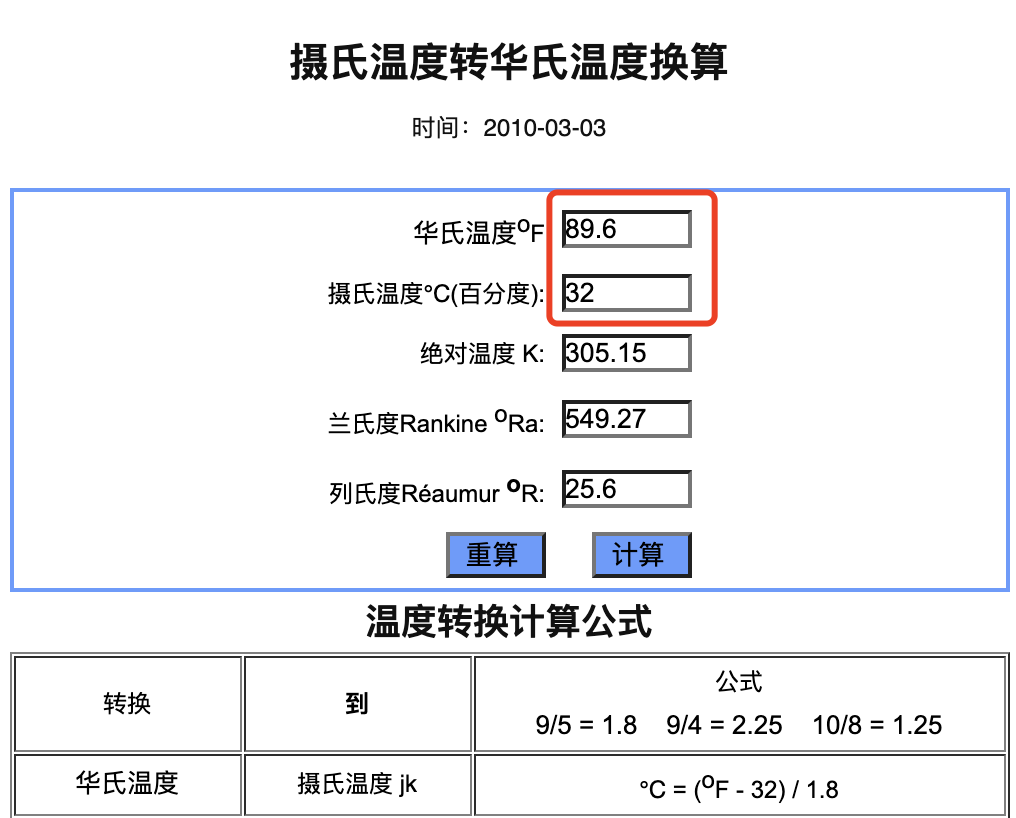The width and height of the screenshot is (1016, 818).
Task: Select the formula °C = (°F - 32) / 1.8
Action: tap(739, 789)
